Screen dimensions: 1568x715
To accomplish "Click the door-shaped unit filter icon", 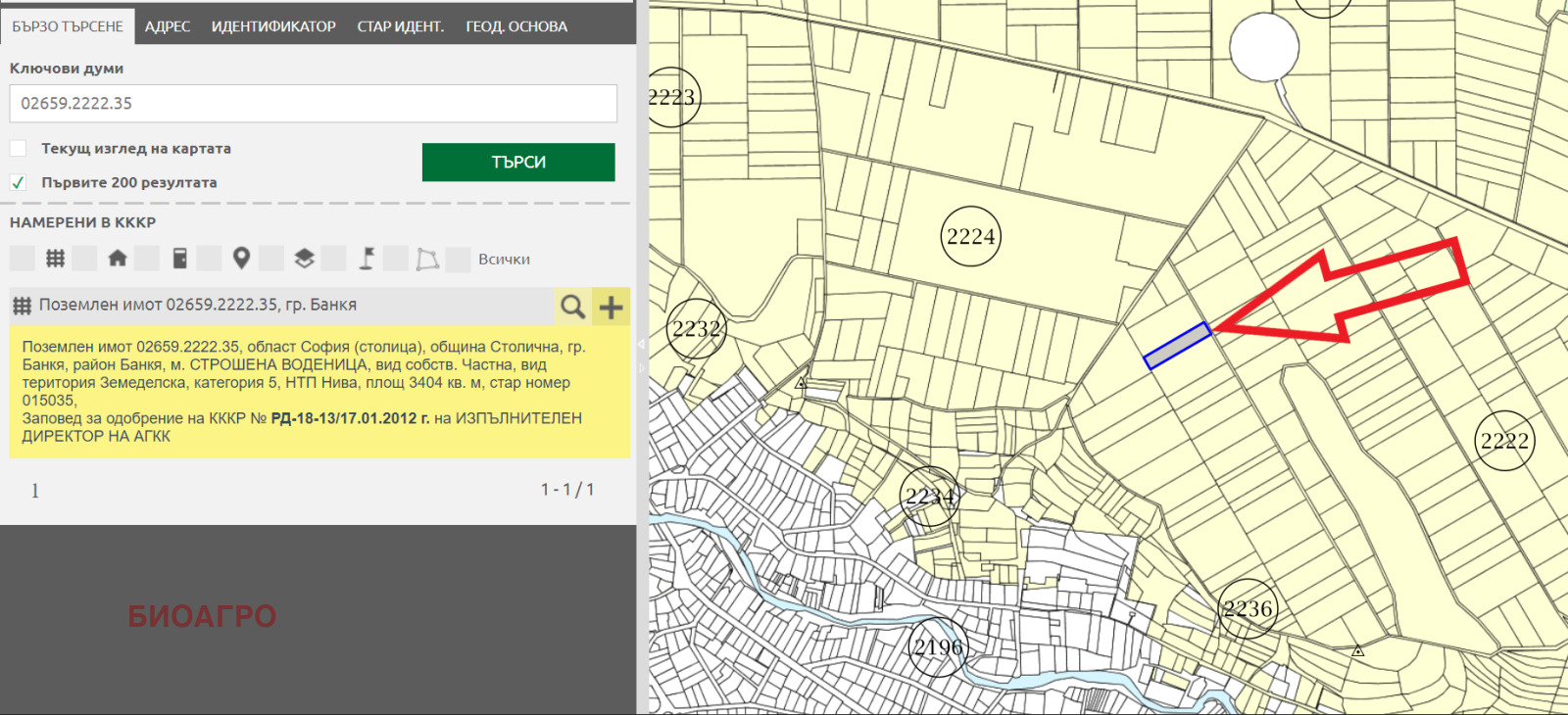I will click(179, 259).
